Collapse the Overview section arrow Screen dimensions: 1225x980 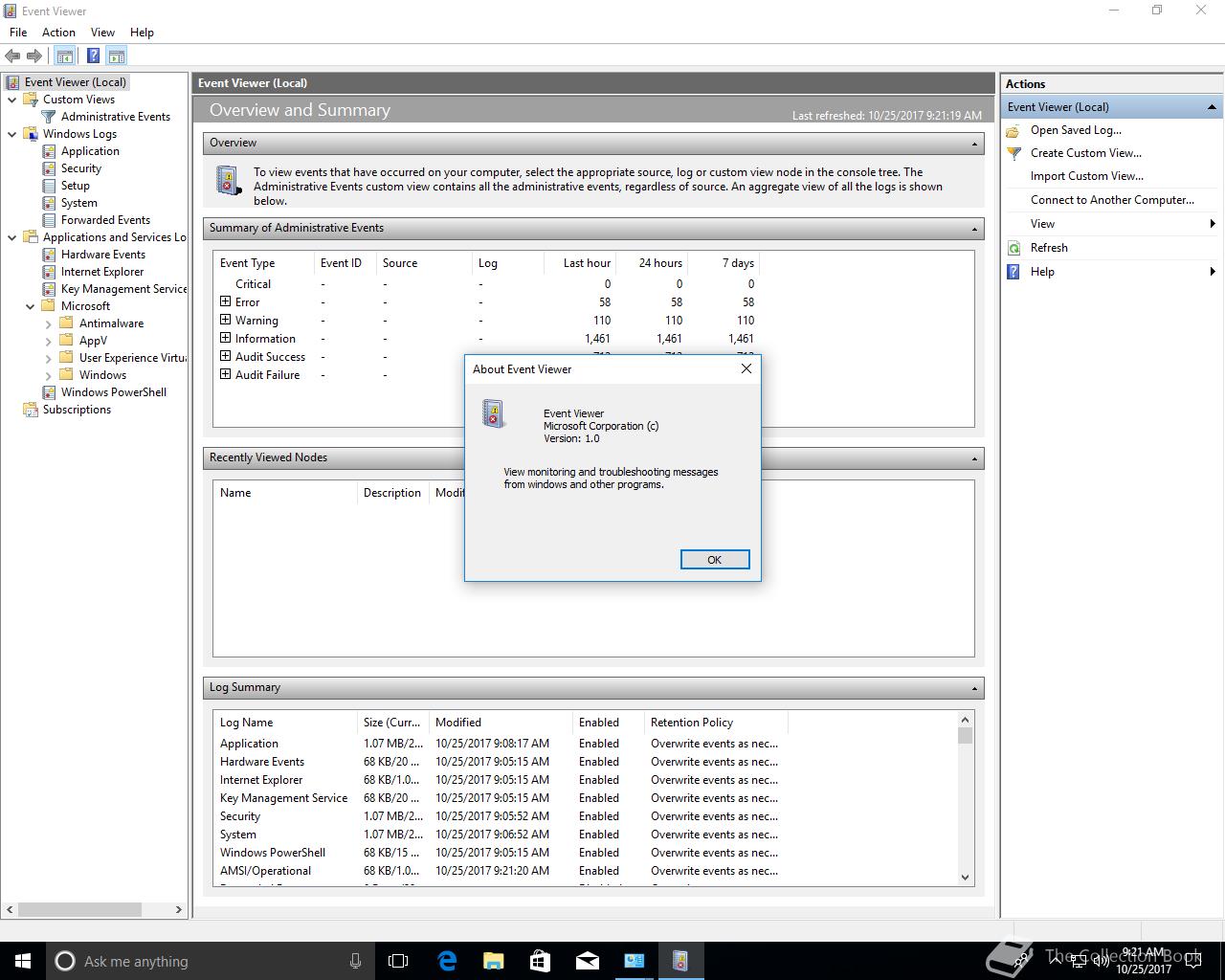[974, 144]
